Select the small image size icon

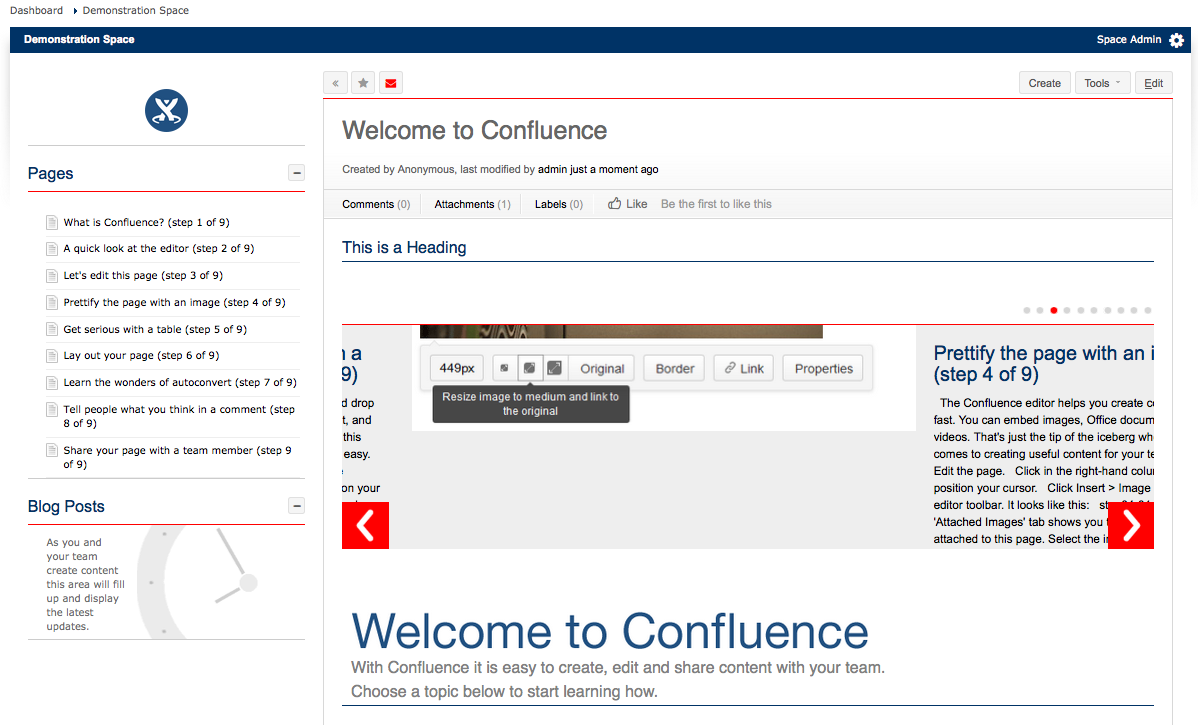[x=505, y=368]
